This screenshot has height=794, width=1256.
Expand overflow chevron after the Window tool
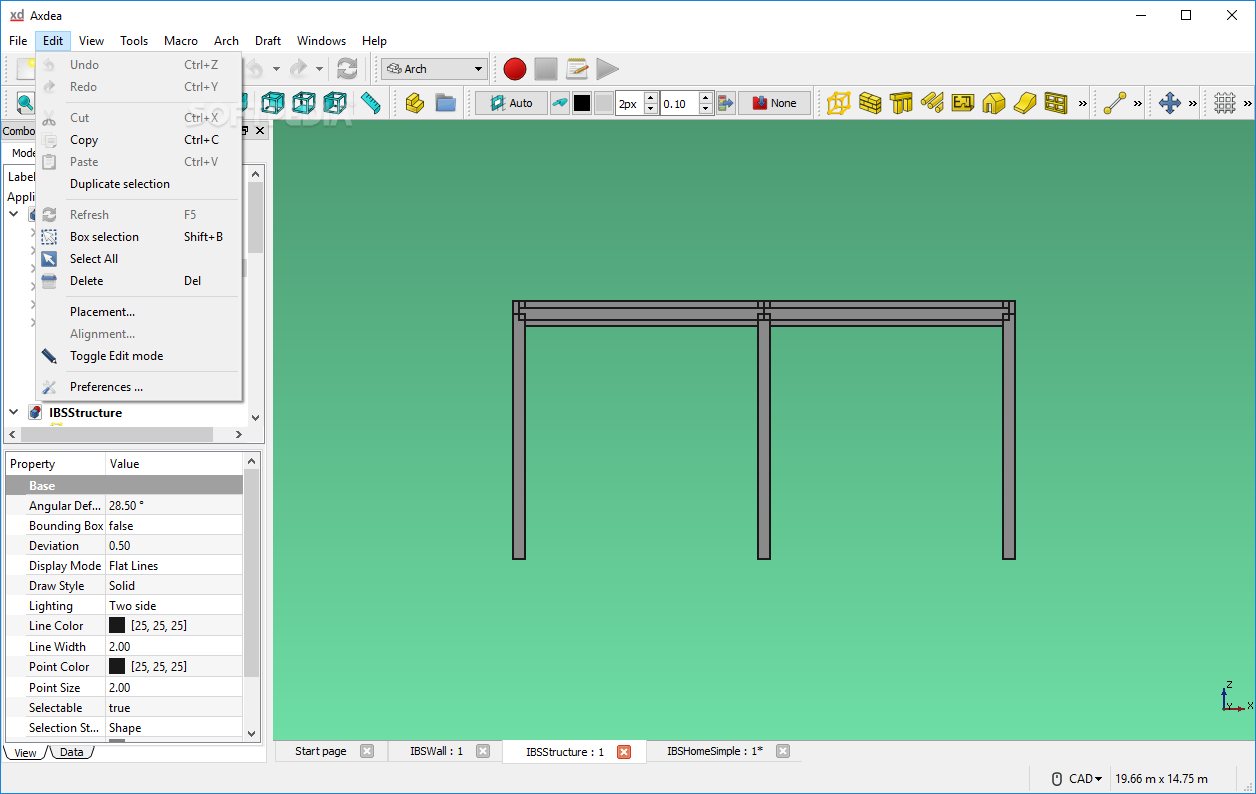tap(1082, 104)
